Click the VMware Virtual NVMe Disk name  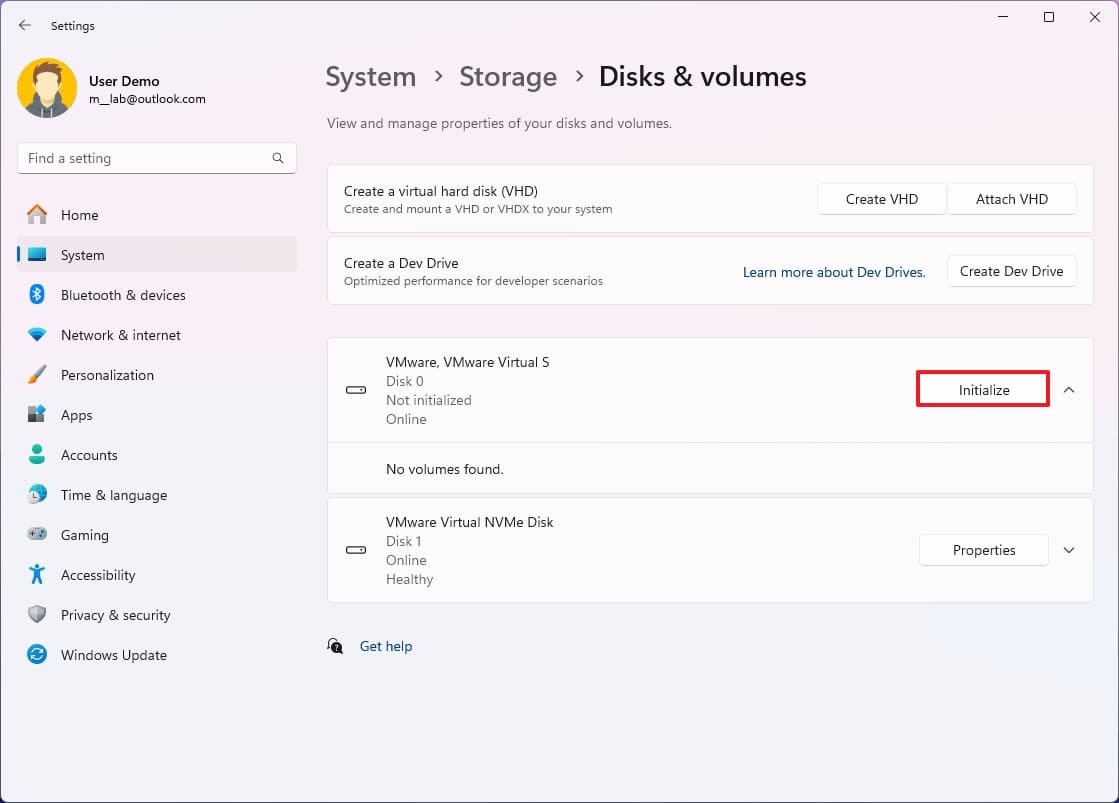click(470, 522)
